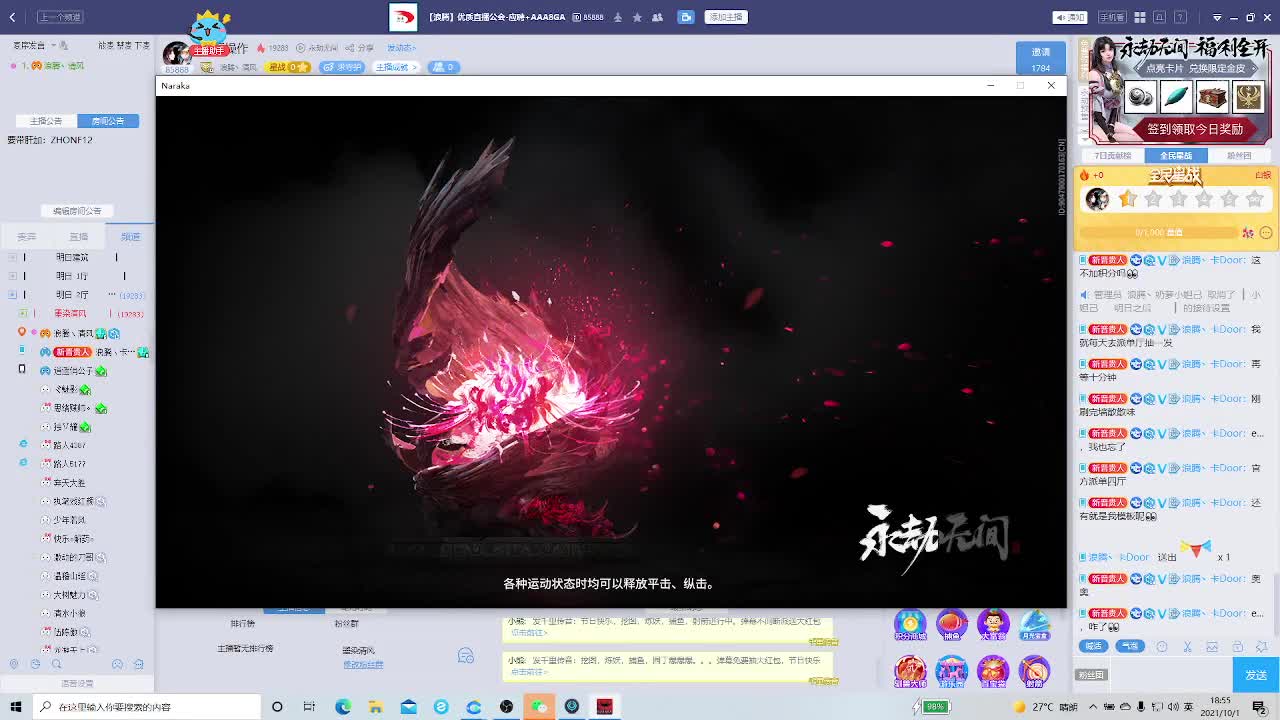
Task: Open WeChat in taskbar
Action: coord(539,707)
